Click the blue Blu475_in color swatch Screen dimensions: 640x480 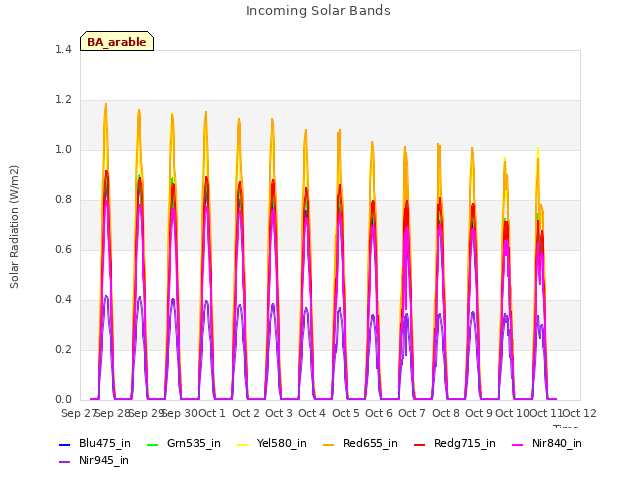[x=64, y=444]
